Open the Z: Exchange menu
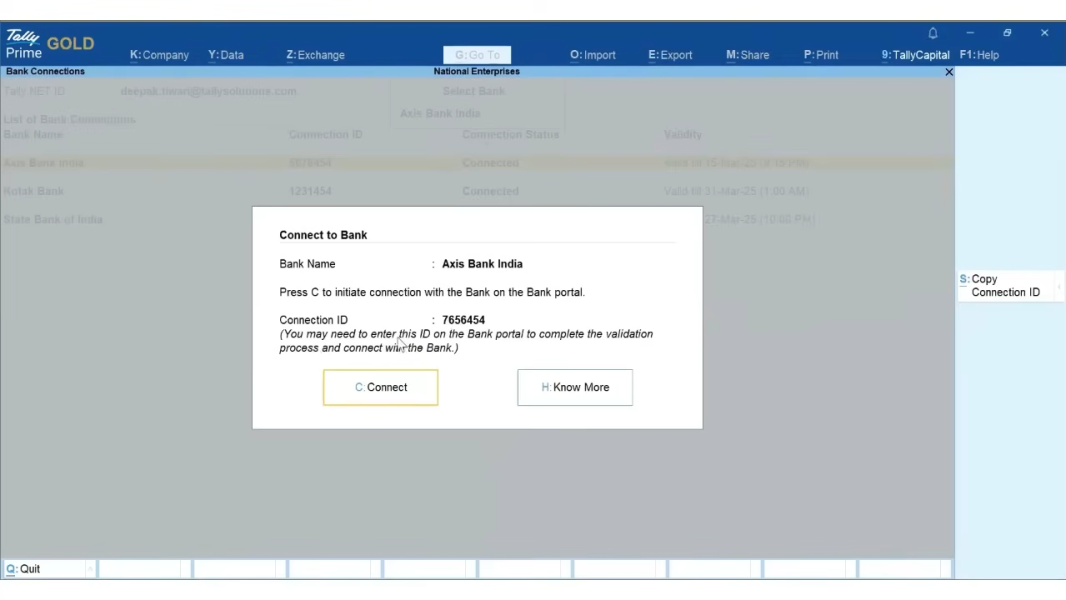Screen dimensions: 1066x600 [x=315, y=55]
